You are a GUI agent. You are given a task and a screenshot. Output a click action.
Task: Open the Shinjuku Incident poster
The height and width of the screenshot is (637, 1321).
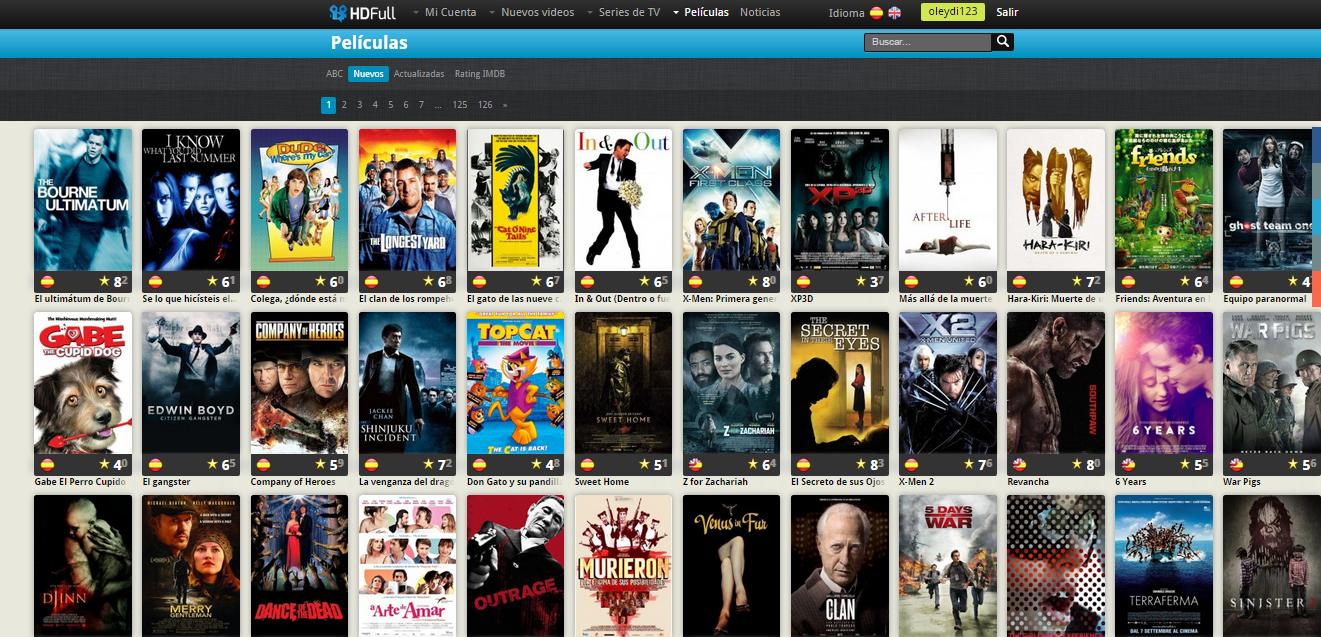tap(407, 383)
